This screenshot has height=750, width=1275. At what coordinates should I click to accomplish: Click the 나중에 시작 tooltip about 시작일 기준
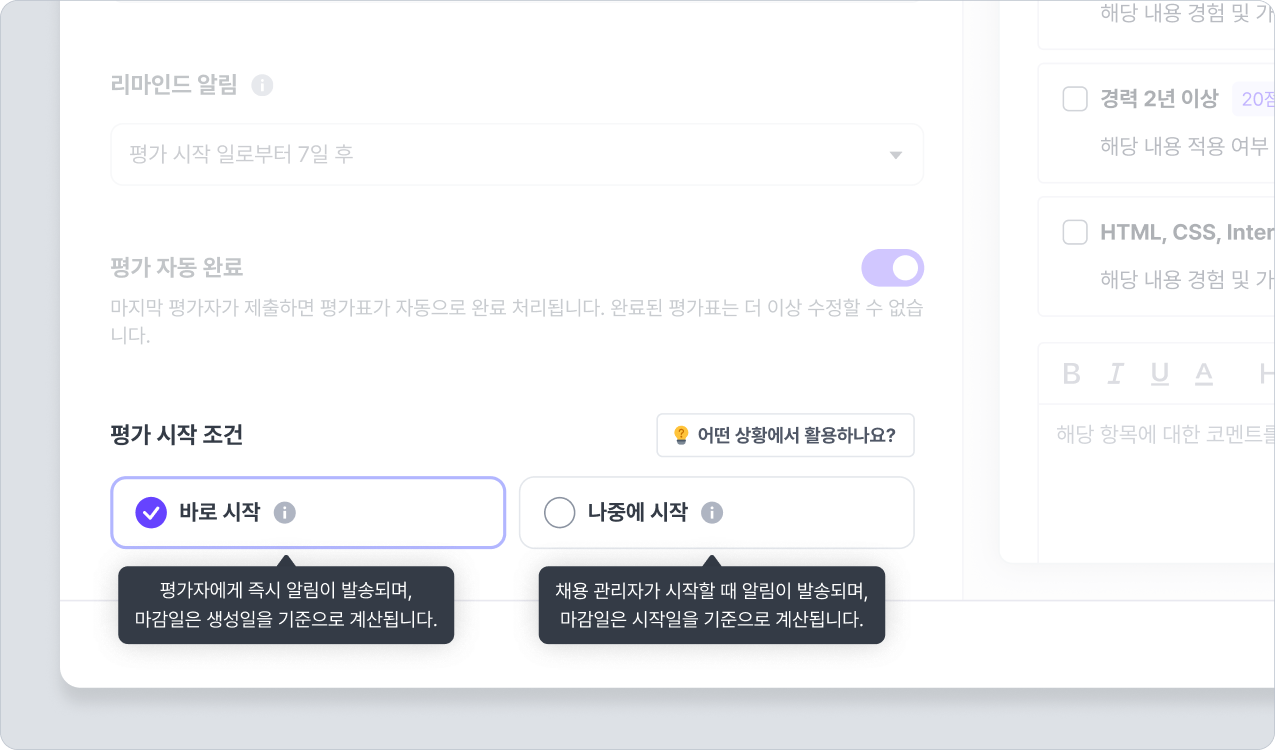(x=711, y=604)
